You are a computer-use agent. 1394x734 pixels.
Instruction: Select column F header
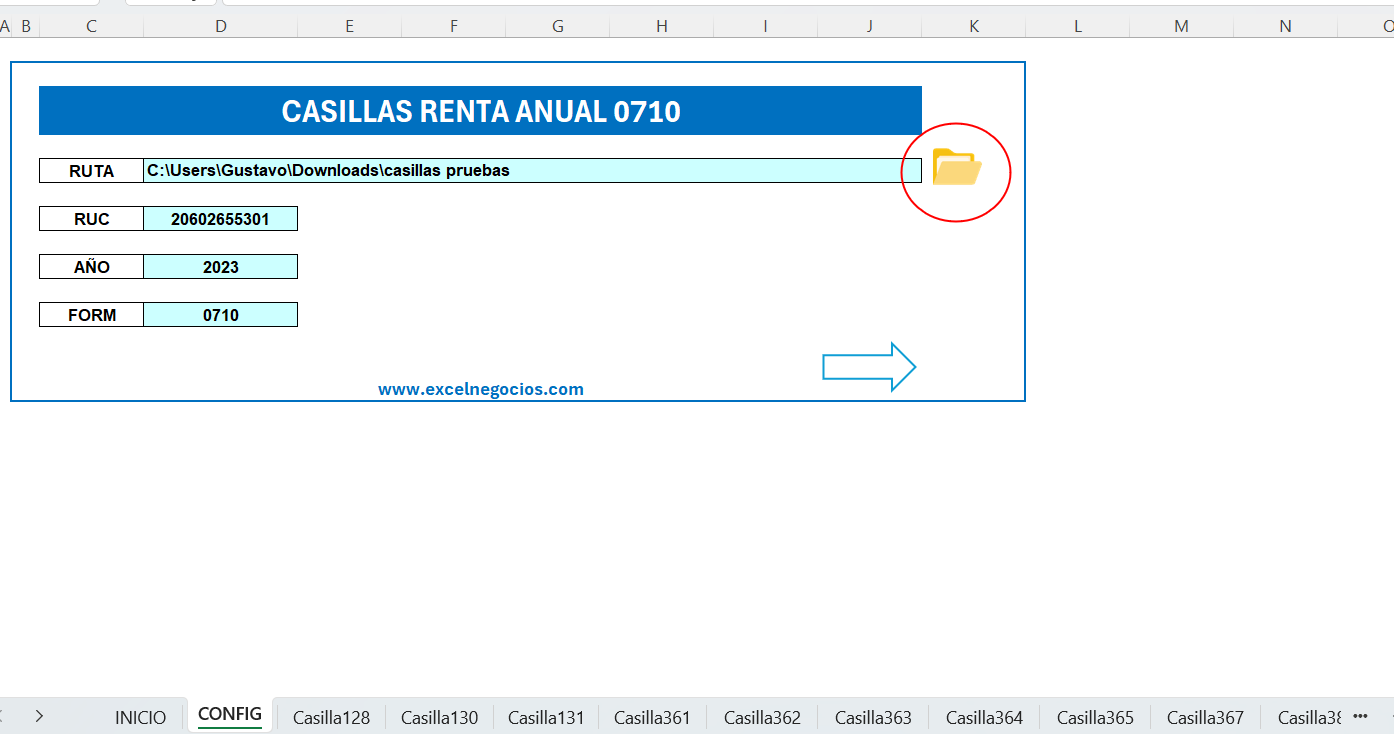[454, 26]
